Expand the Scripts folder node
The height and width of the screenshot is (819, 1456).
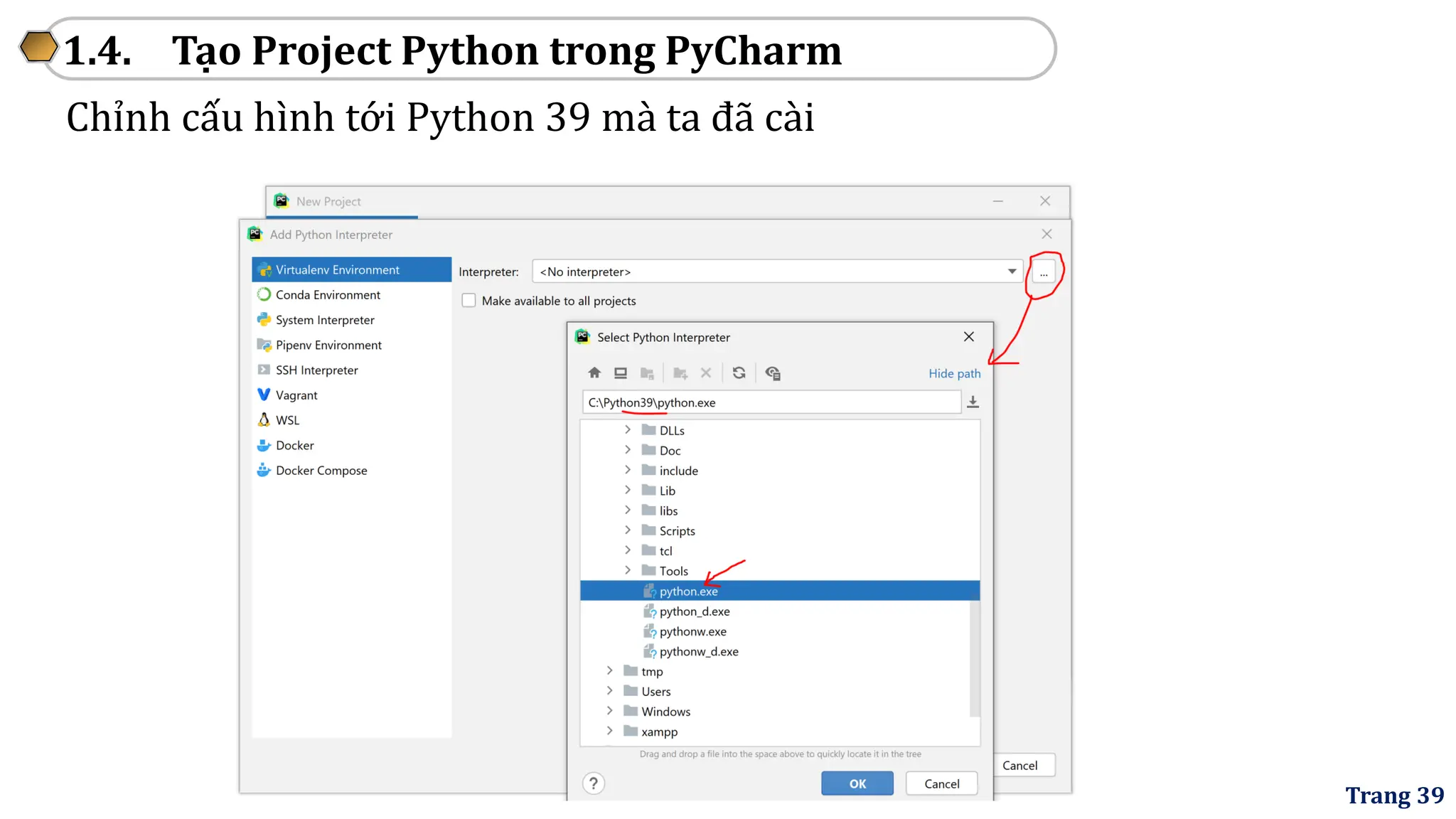pyautogui.click(x=628, y=530)
